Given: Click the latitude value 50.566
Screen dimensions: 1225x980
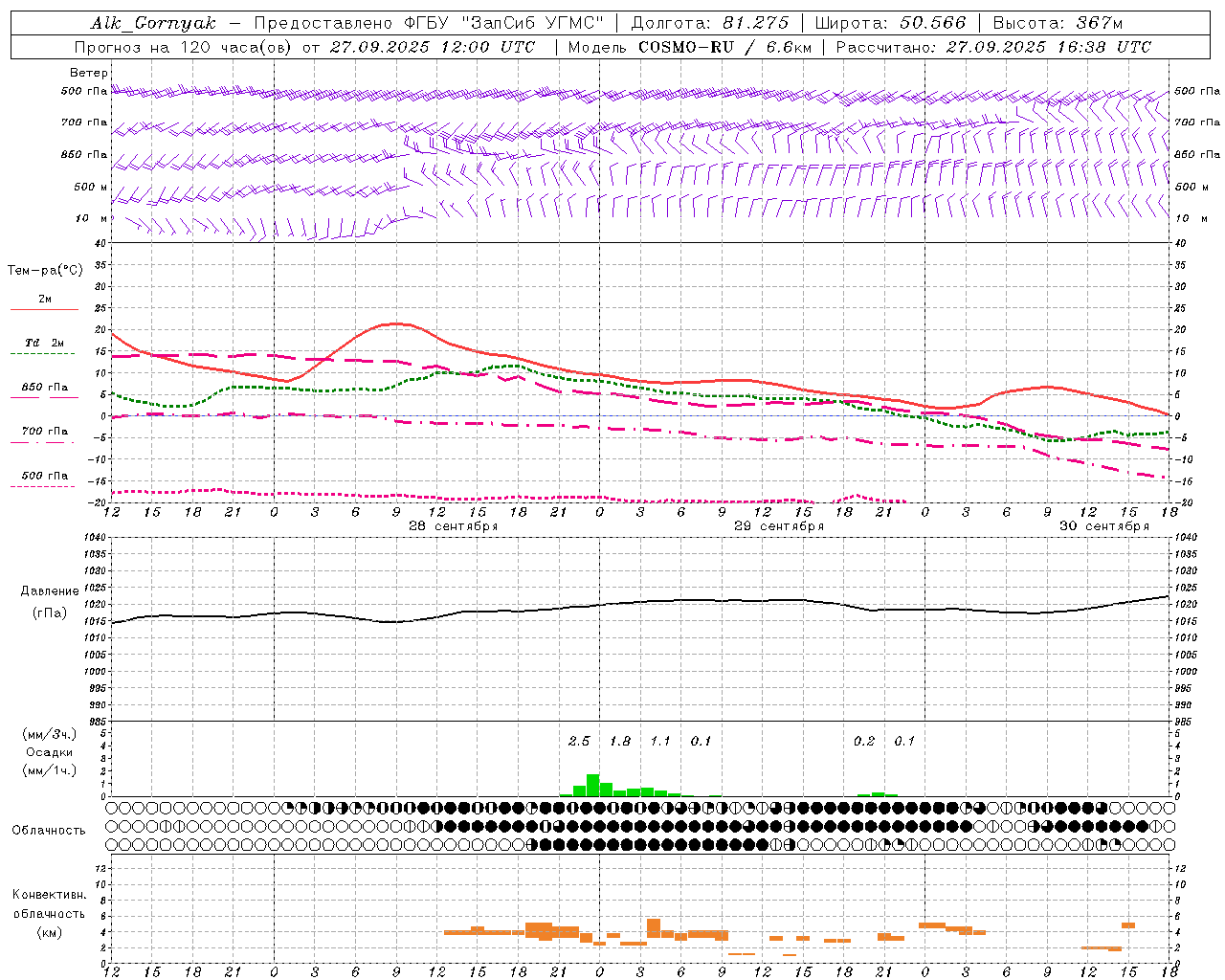Looking at the screenshot, I should click(932, 23).
